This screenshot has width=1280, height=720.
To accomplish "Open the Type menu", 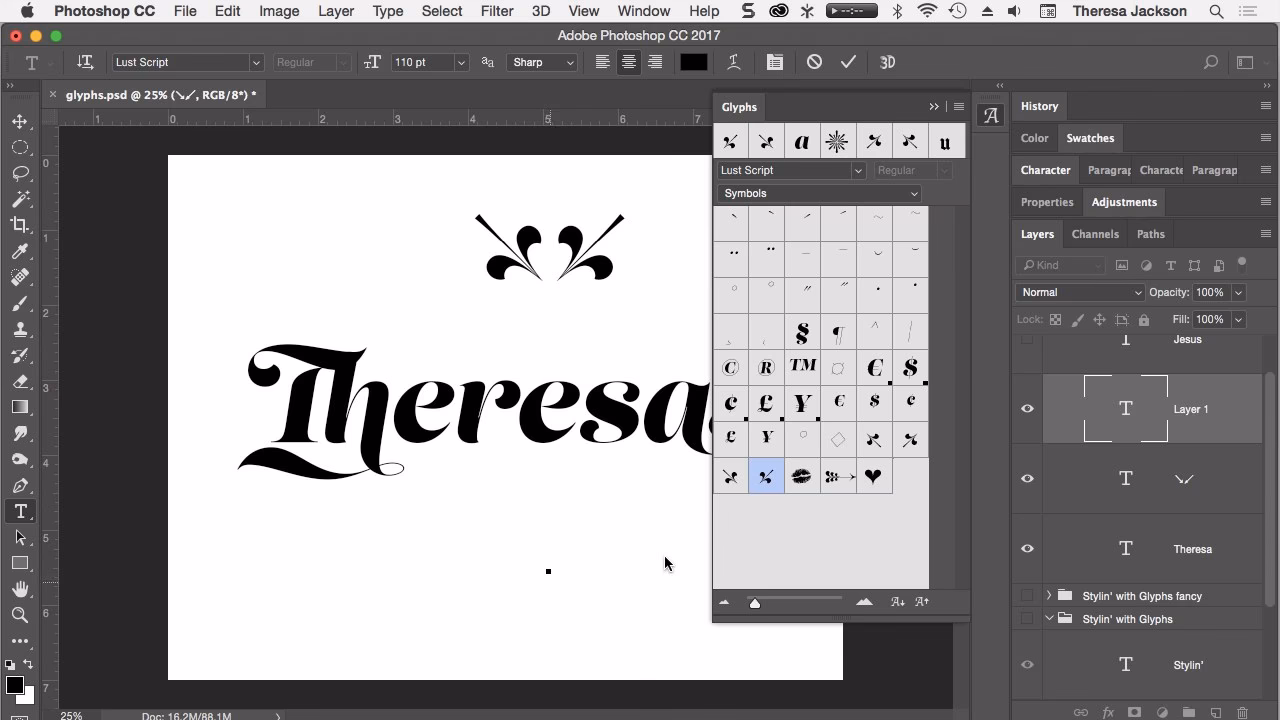I will coord(387,11).
